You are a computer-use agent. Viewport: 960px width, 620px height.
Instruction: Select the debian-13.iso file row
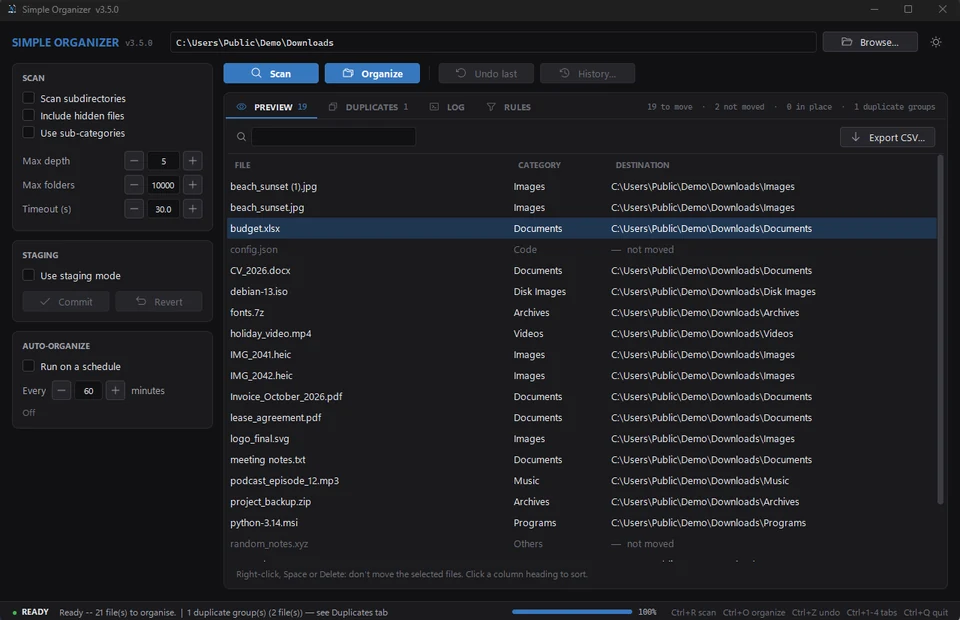coord(582,291)
